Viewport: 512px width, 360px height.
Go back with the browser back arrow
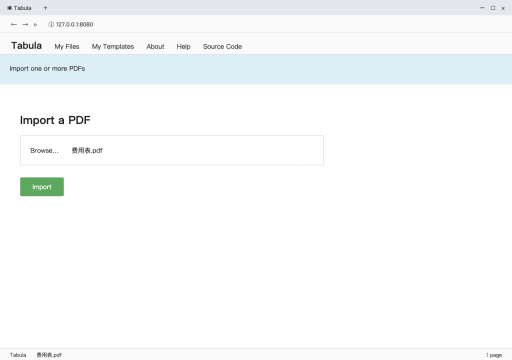pos(14,24)
